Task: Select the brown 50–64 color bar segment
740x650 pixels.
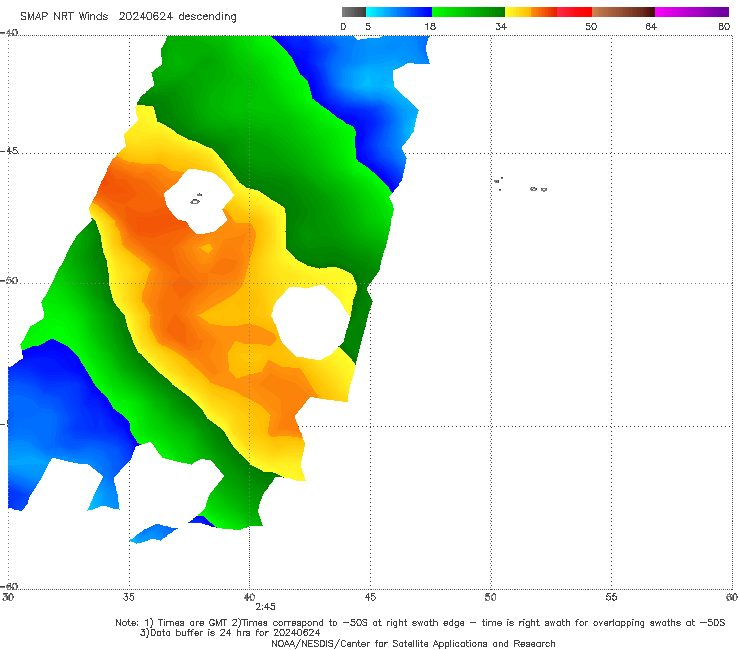Action: coord(623,12)
